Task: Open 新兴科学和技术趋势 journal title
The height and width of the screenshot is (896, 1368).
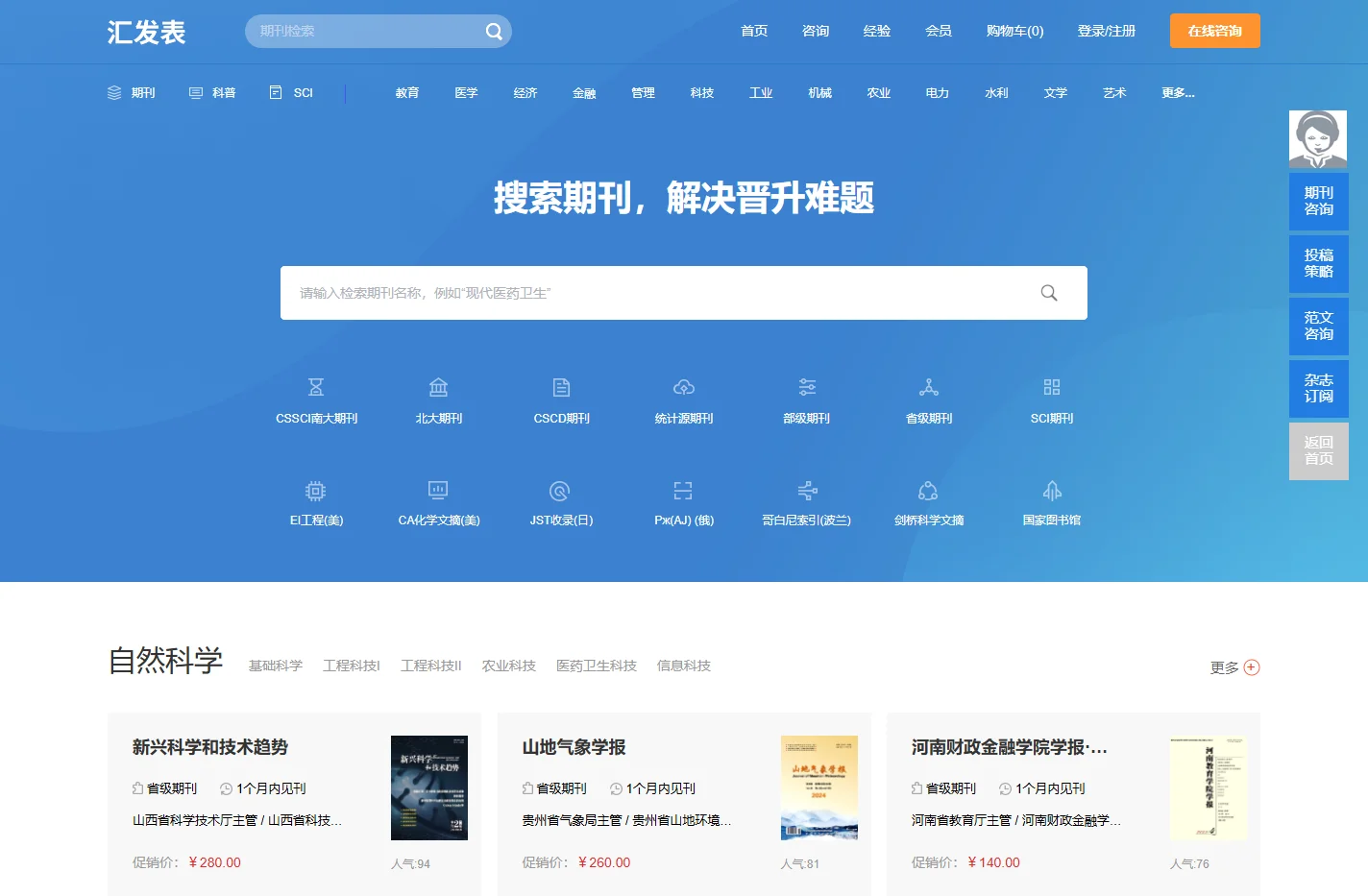Action: click(210, 747)
